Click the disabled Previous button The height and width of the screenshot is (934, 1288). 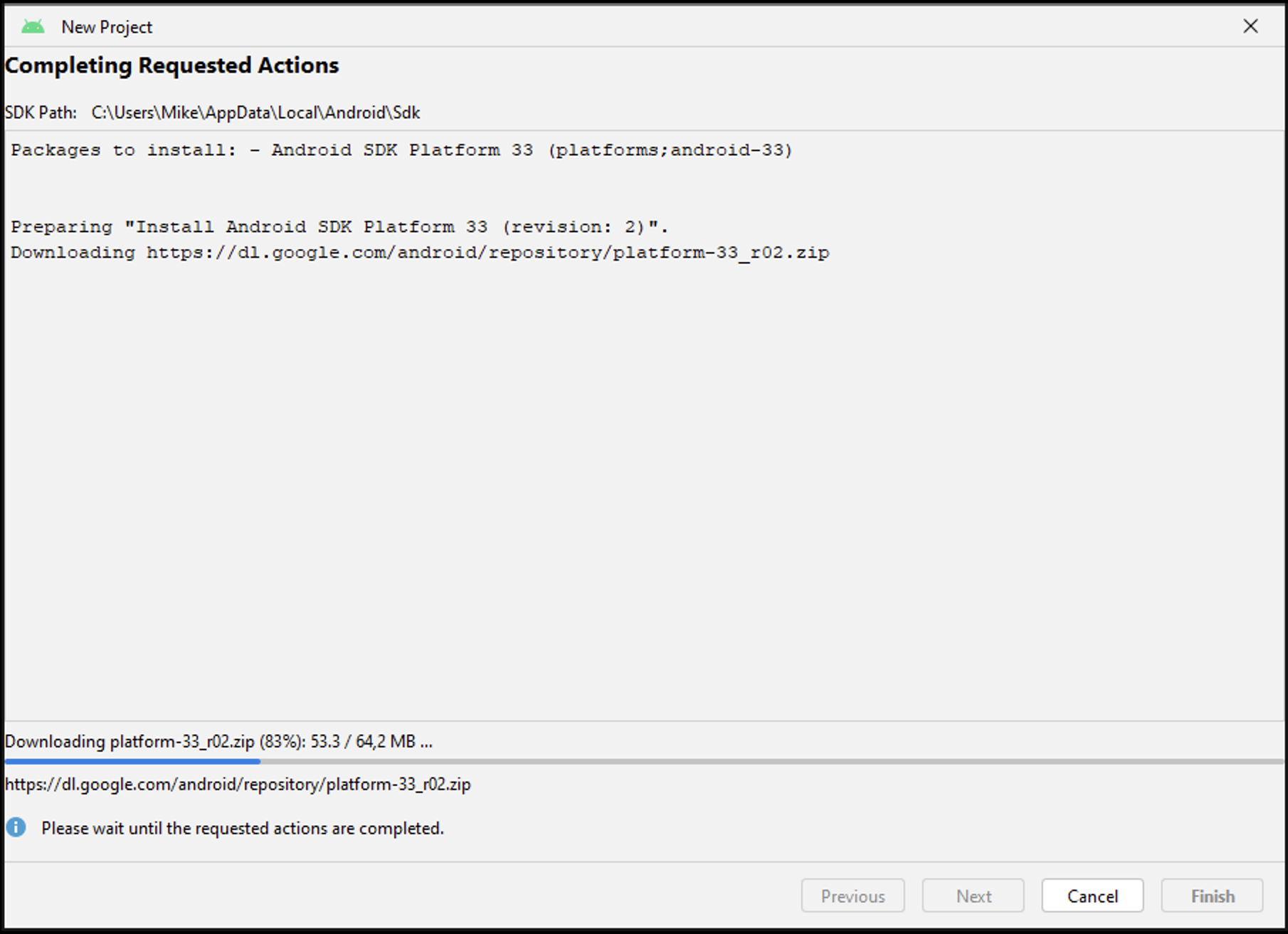[852, 896]
